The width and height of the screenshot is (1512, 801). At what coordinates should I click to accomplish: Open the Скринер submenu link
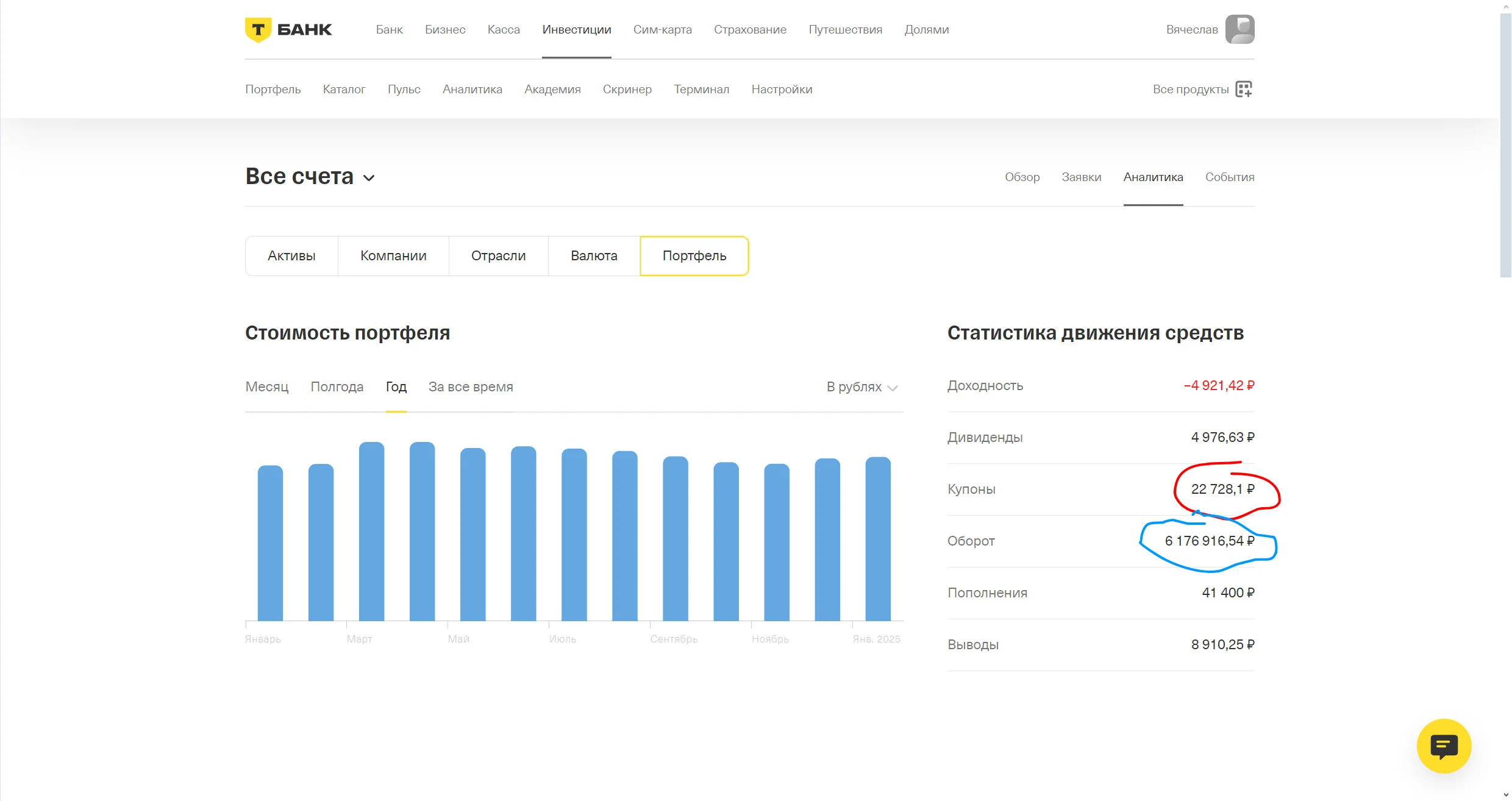tap(627, 89)
